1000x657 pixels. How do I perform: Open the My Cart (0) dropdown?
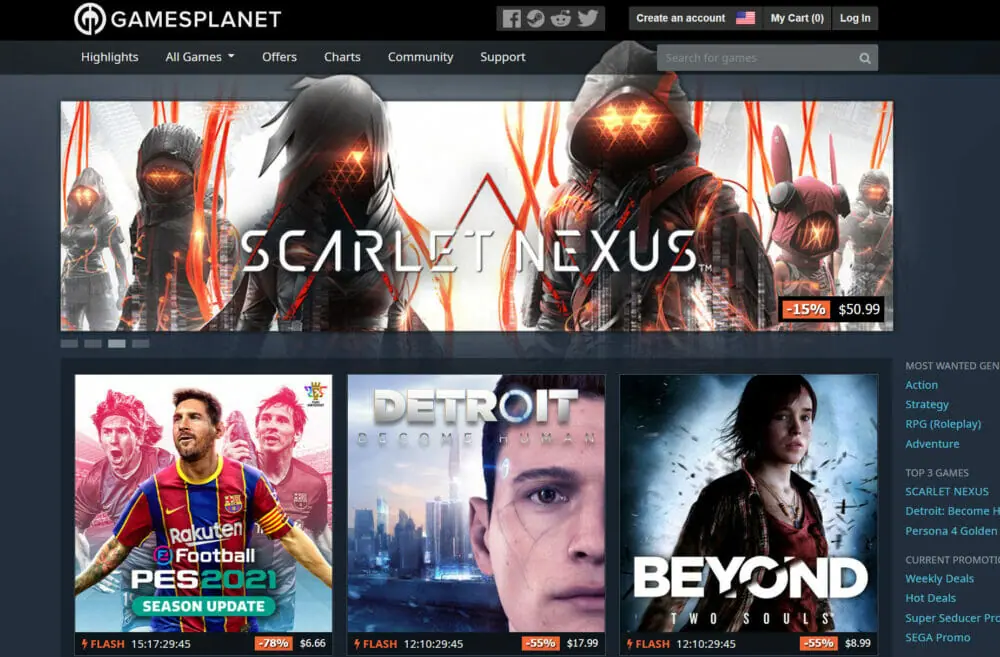796,18
